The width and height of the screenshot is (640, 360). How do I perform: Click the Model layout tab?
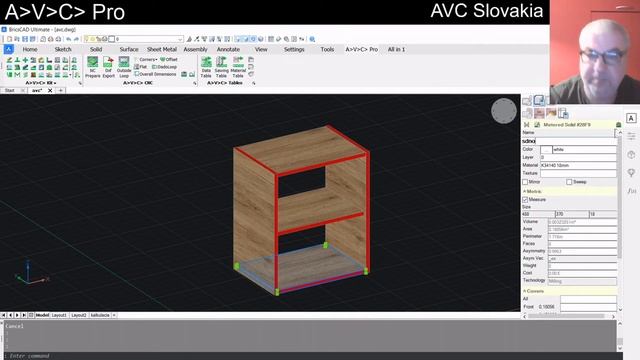coord(42,315)
